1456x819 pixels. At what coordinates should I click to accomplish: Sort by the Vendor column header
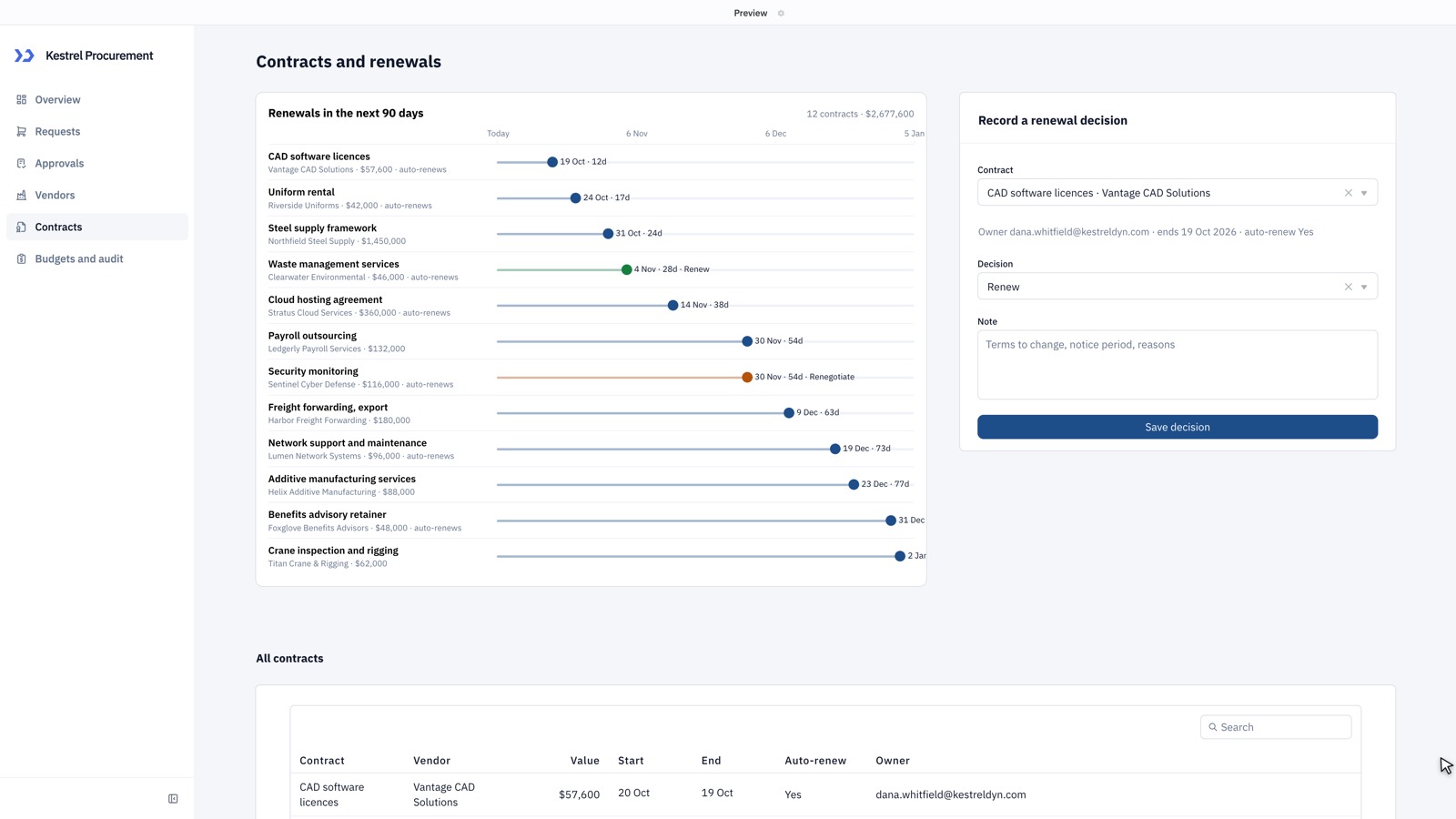pos(431,761)
